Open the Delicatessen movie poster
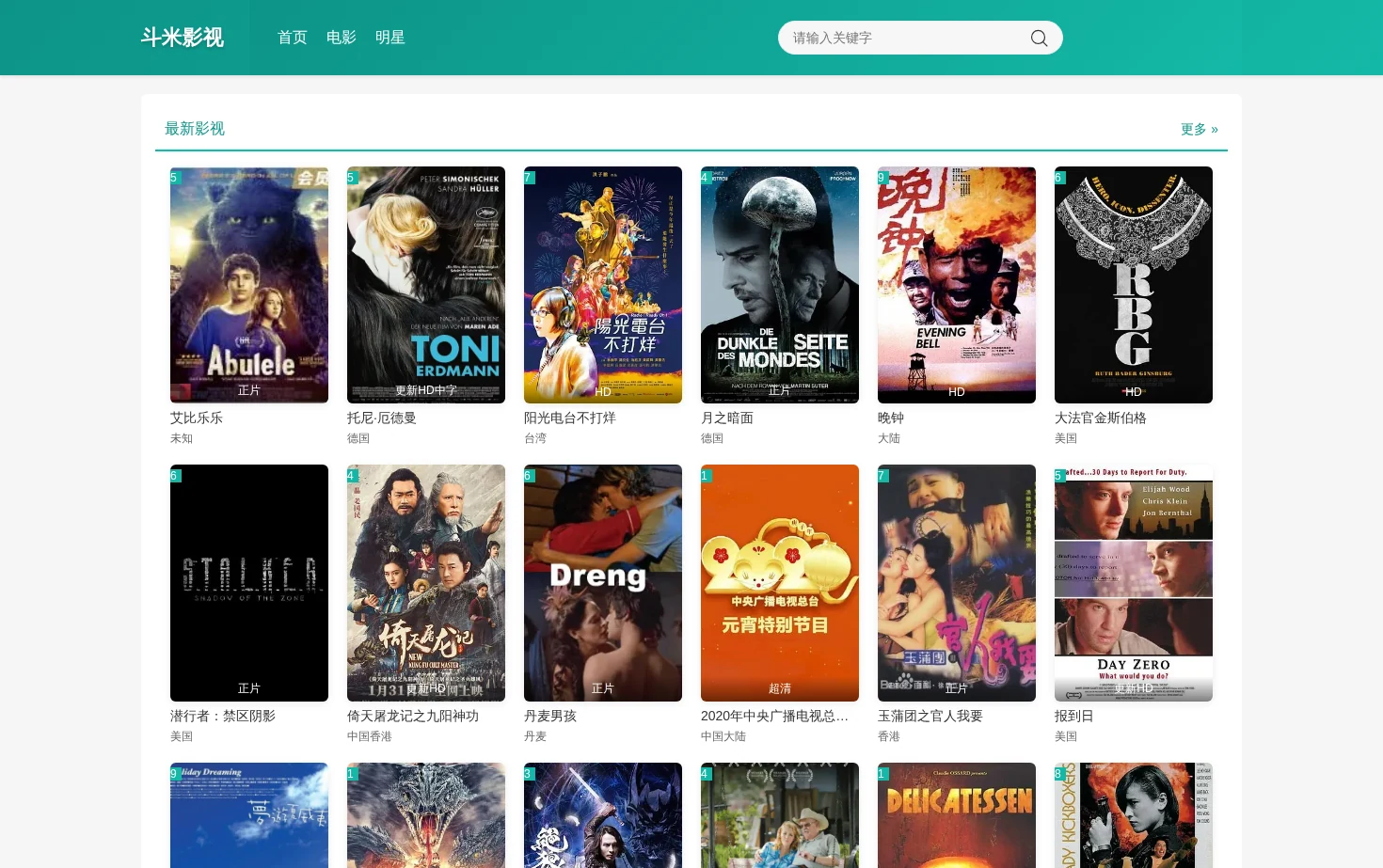Image resolution: width=1383 pixels, height=868 pixels. pyautogui.click(x=957, y=815)
